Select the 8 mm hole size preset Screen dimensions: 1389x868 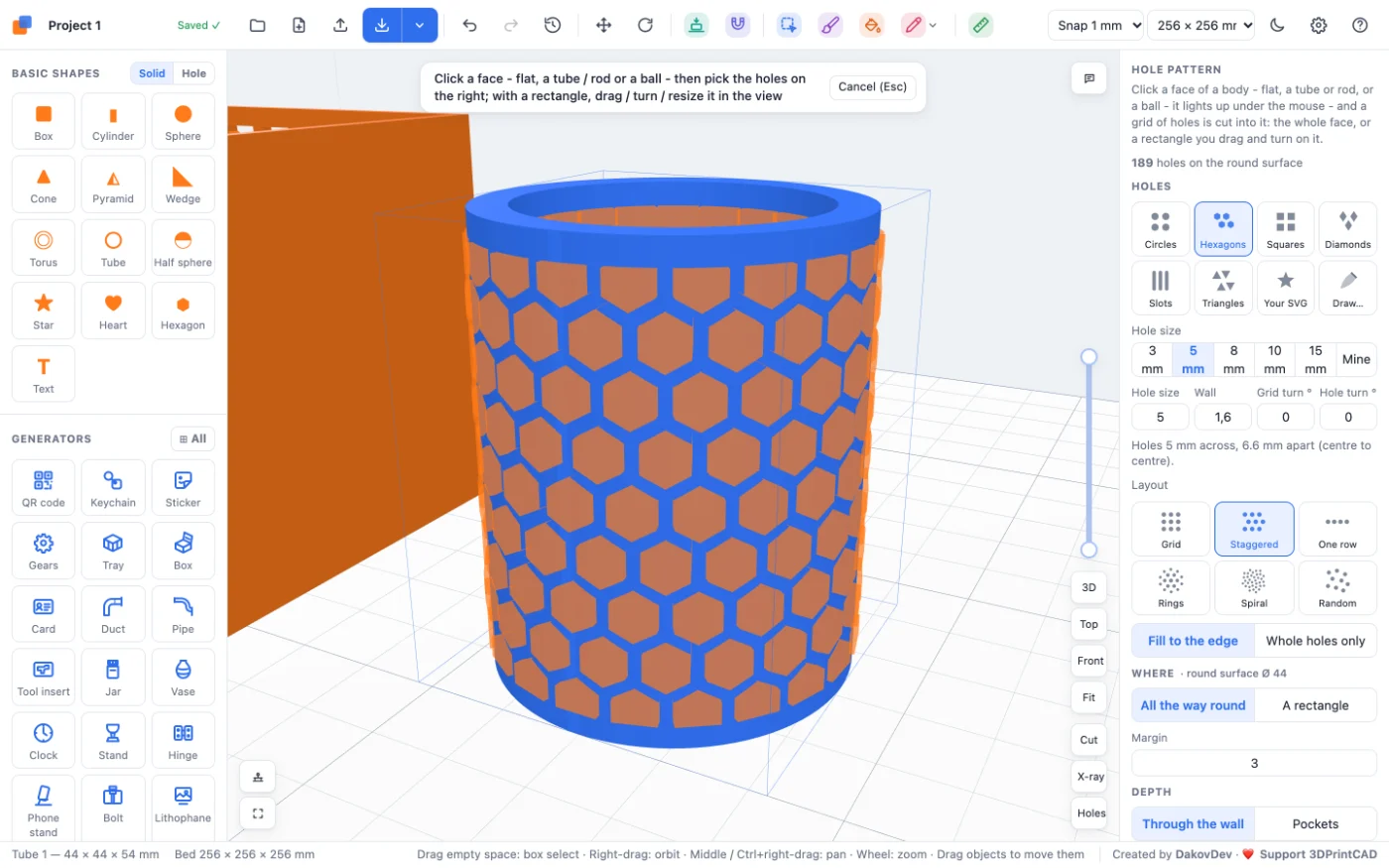1233,359
